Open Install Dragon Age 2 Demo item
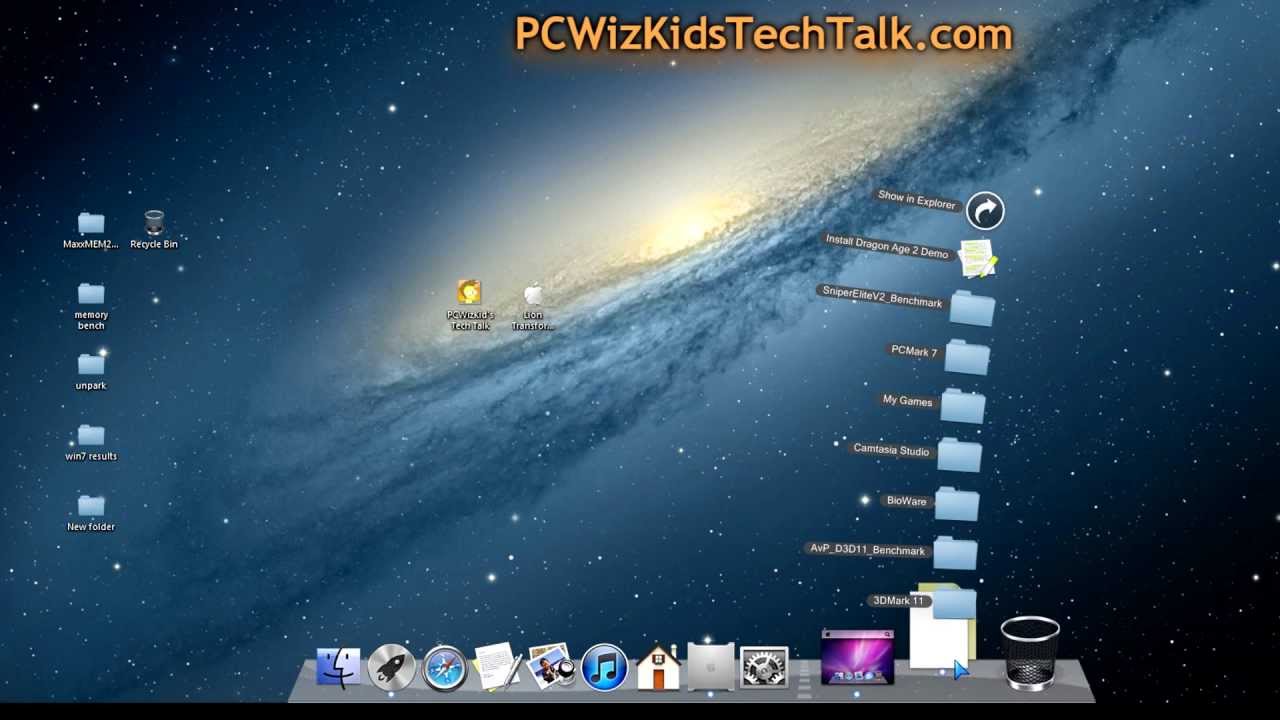Screen dimensions: 1280x720 point(977,258)
